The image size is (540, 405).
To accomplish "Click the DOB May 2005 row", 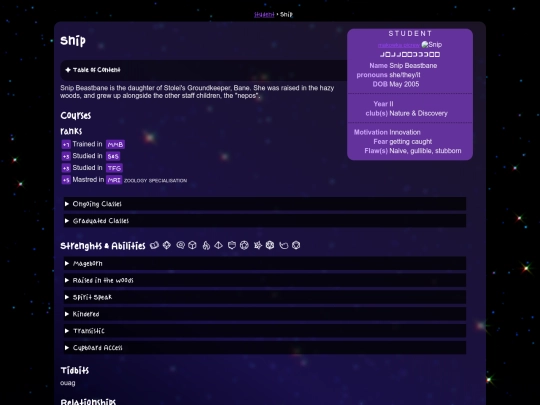I will tap(396, 84).
